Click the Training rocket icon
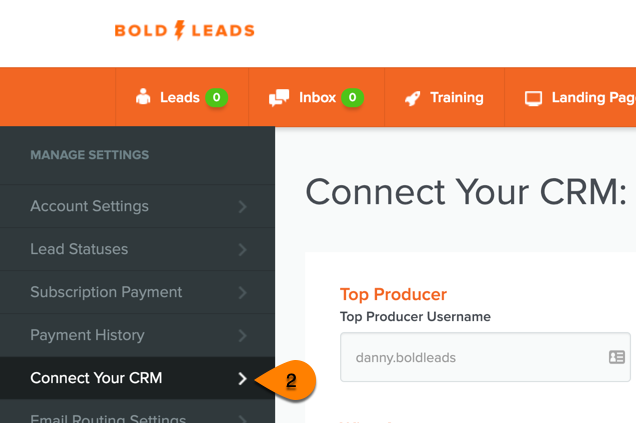636x423 pixels. [x=413, y=98]
